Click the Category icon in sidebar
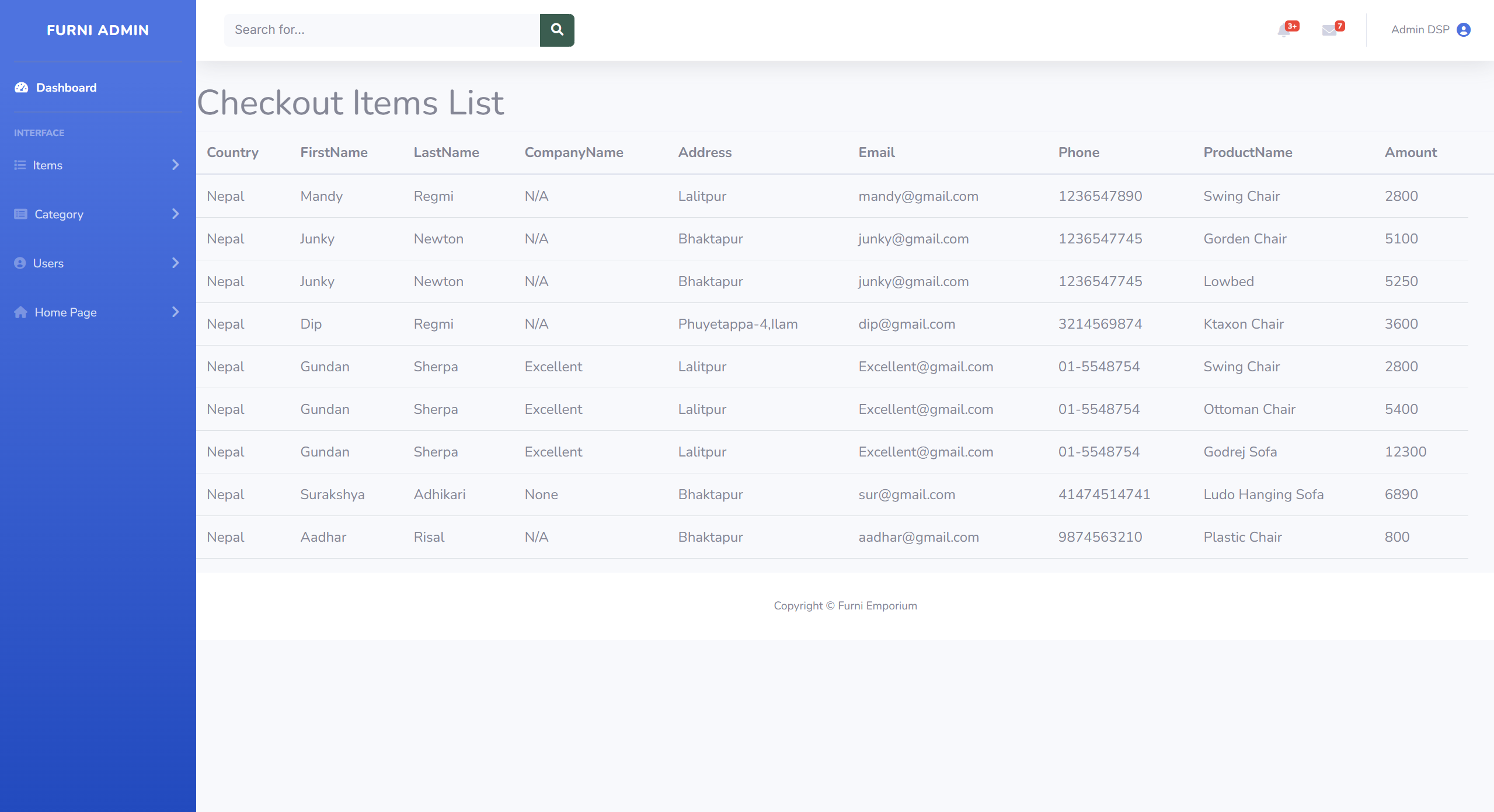The image size is (1494, 812). pos(20,214)
